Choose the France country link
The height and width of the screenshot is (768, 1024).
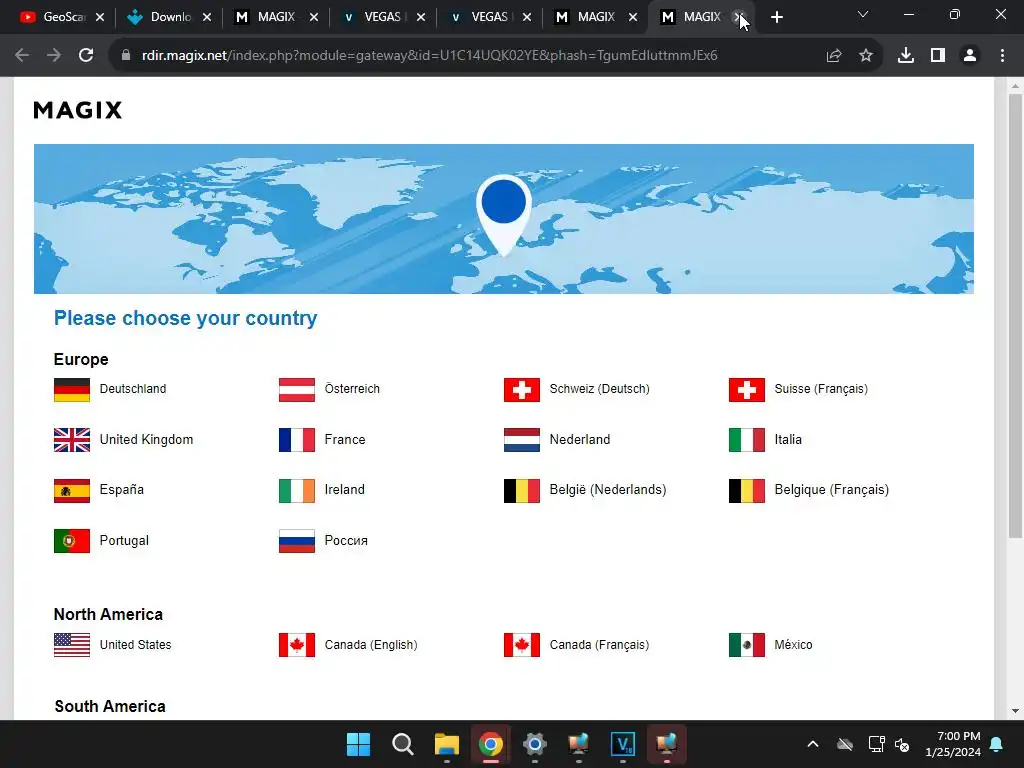[x=345, y=440]
